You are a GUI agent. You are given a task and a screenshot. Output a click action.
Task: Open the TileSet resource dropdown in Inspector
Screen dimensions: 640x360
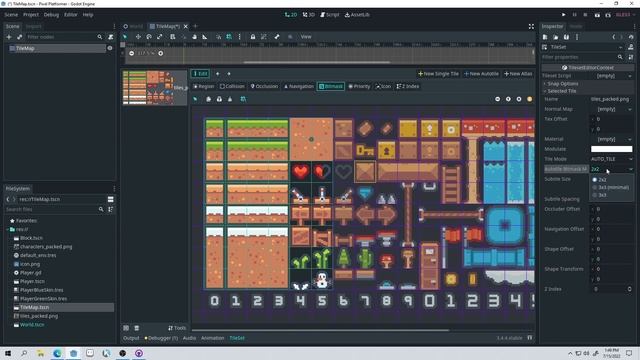584,47
